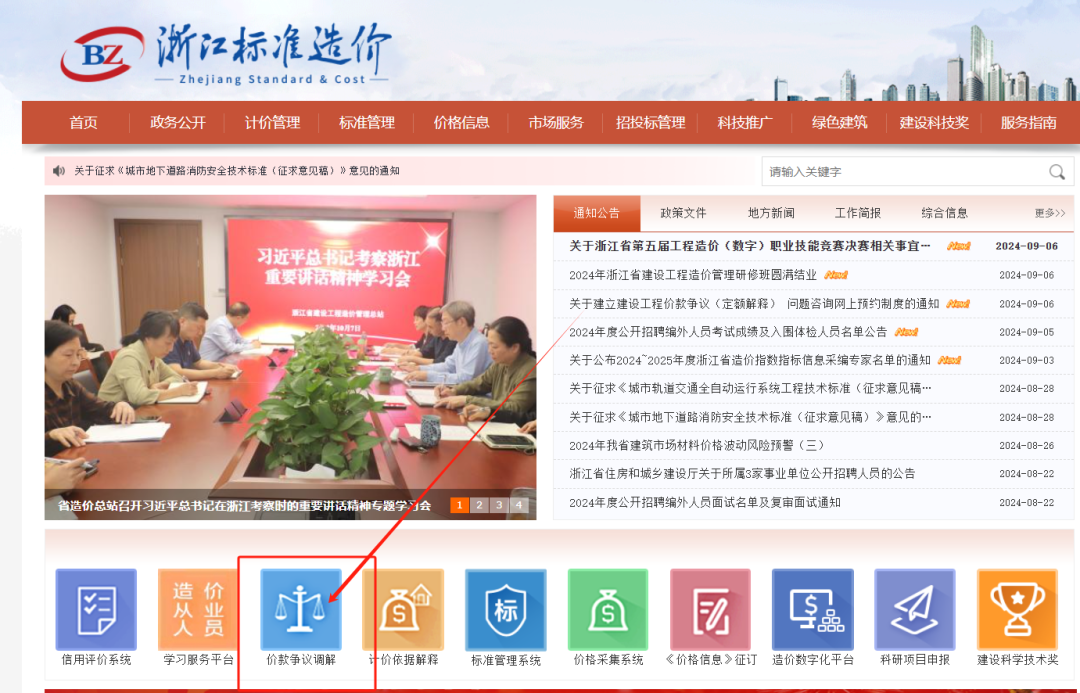Screen dimensions: 1080x693
Task: Click the magnifying glass search icon
Action: (x=1058, y=172)
